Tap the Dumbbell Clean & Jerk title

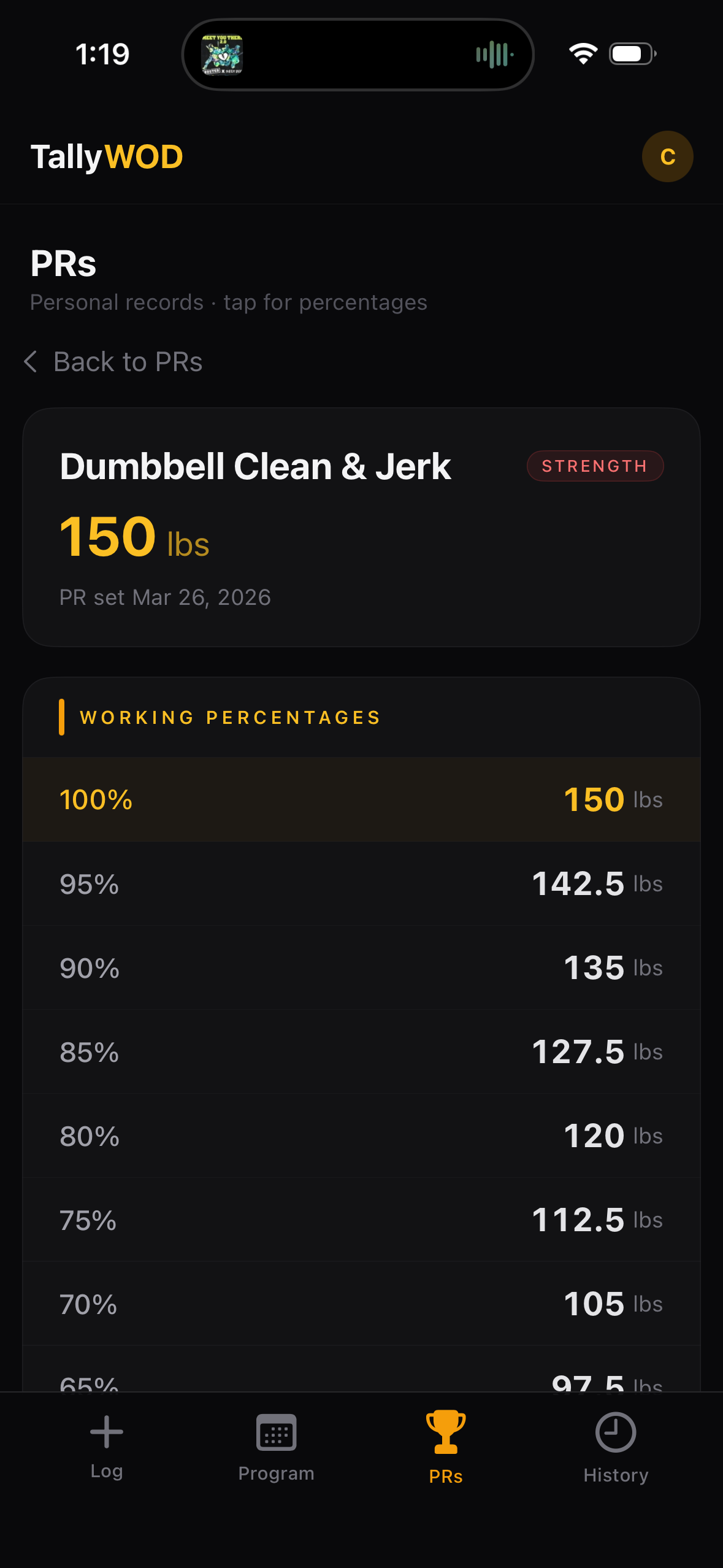(255, 467)
